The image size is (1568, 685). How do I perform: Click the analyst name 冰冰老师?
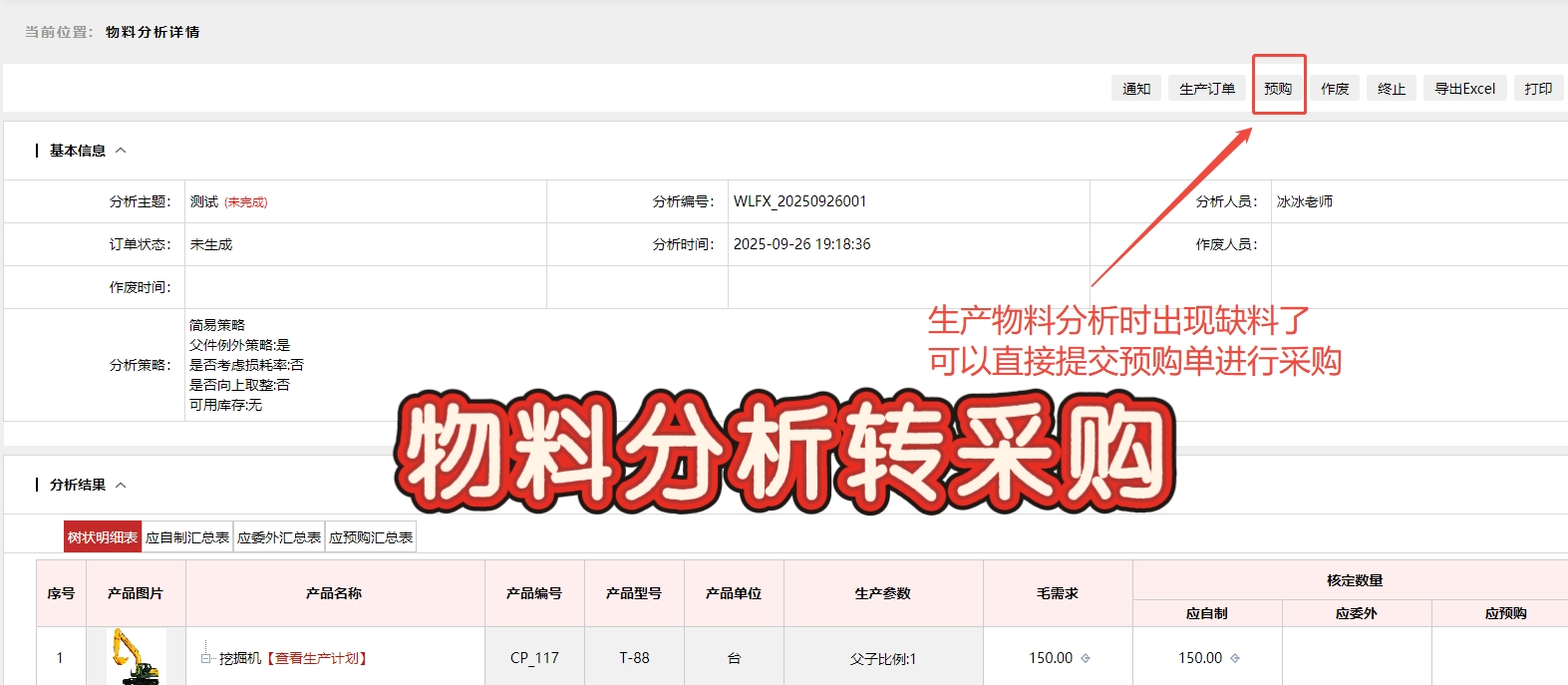(1304, 201)
